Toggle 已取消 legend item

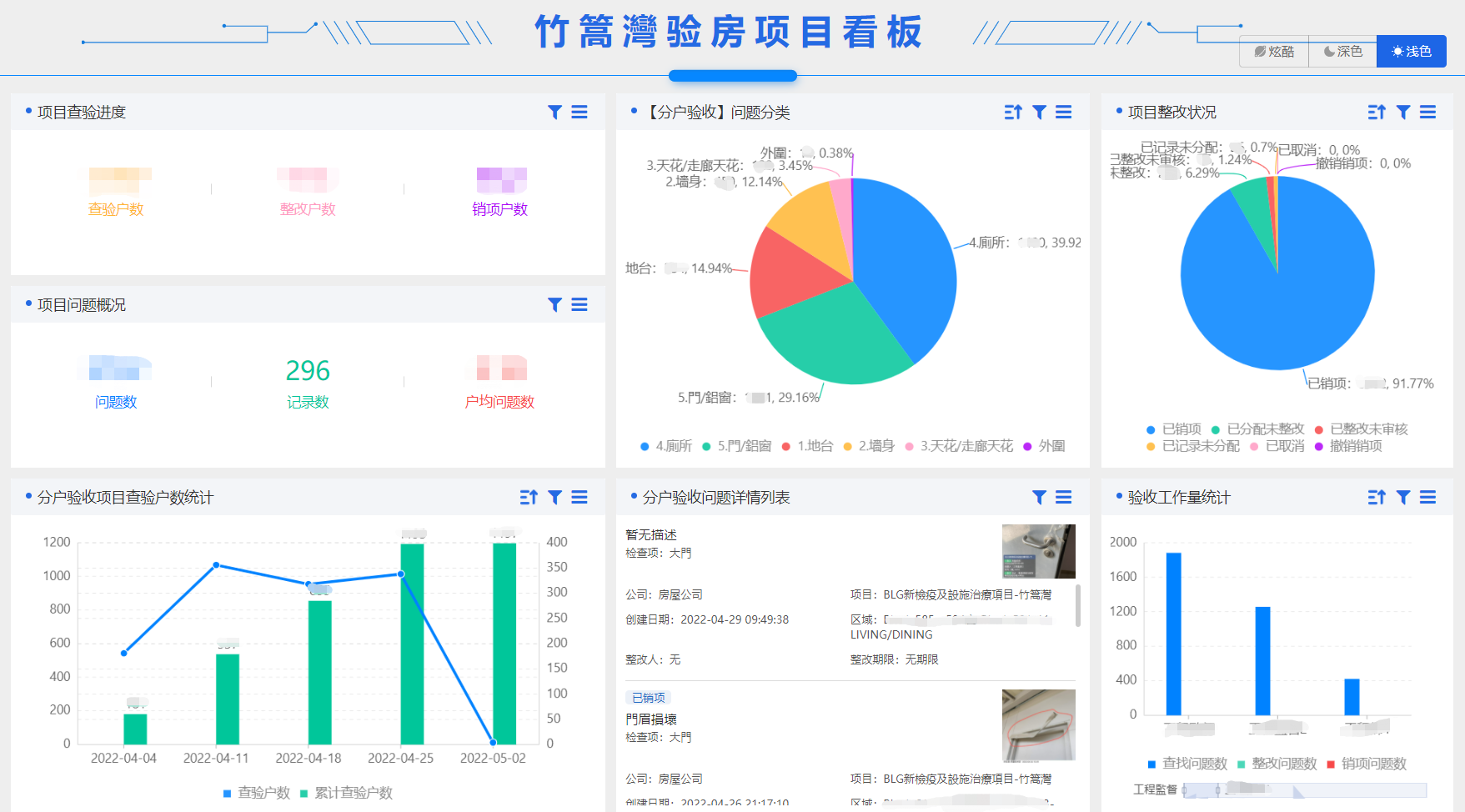1277,446
